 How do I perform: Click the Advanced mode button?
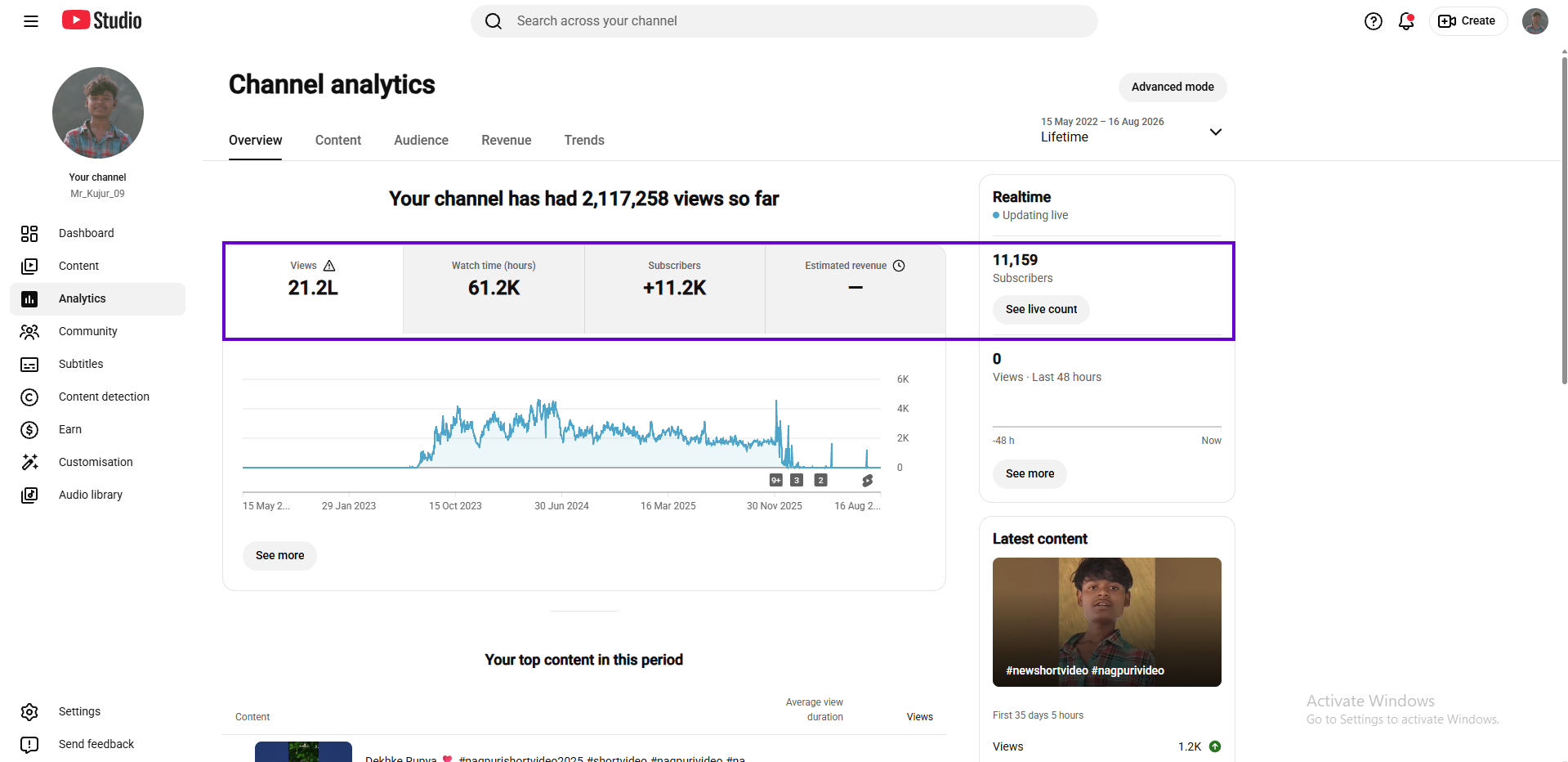click(1173, 87)
